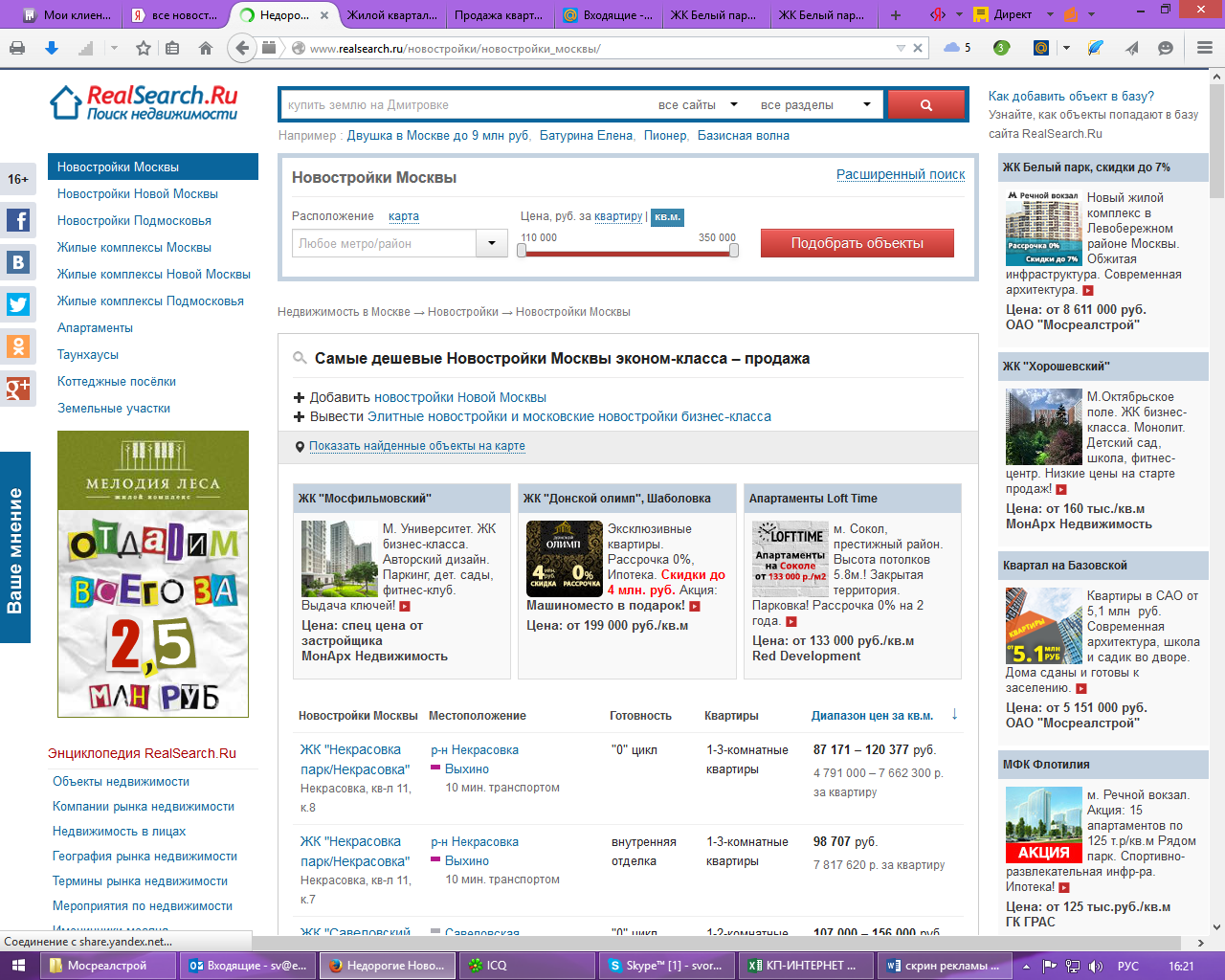Click the Firefox print icon
Image resolution: width=1225 pixels, height=980 pixels.
pyautogui.click(x=17, y=48)
